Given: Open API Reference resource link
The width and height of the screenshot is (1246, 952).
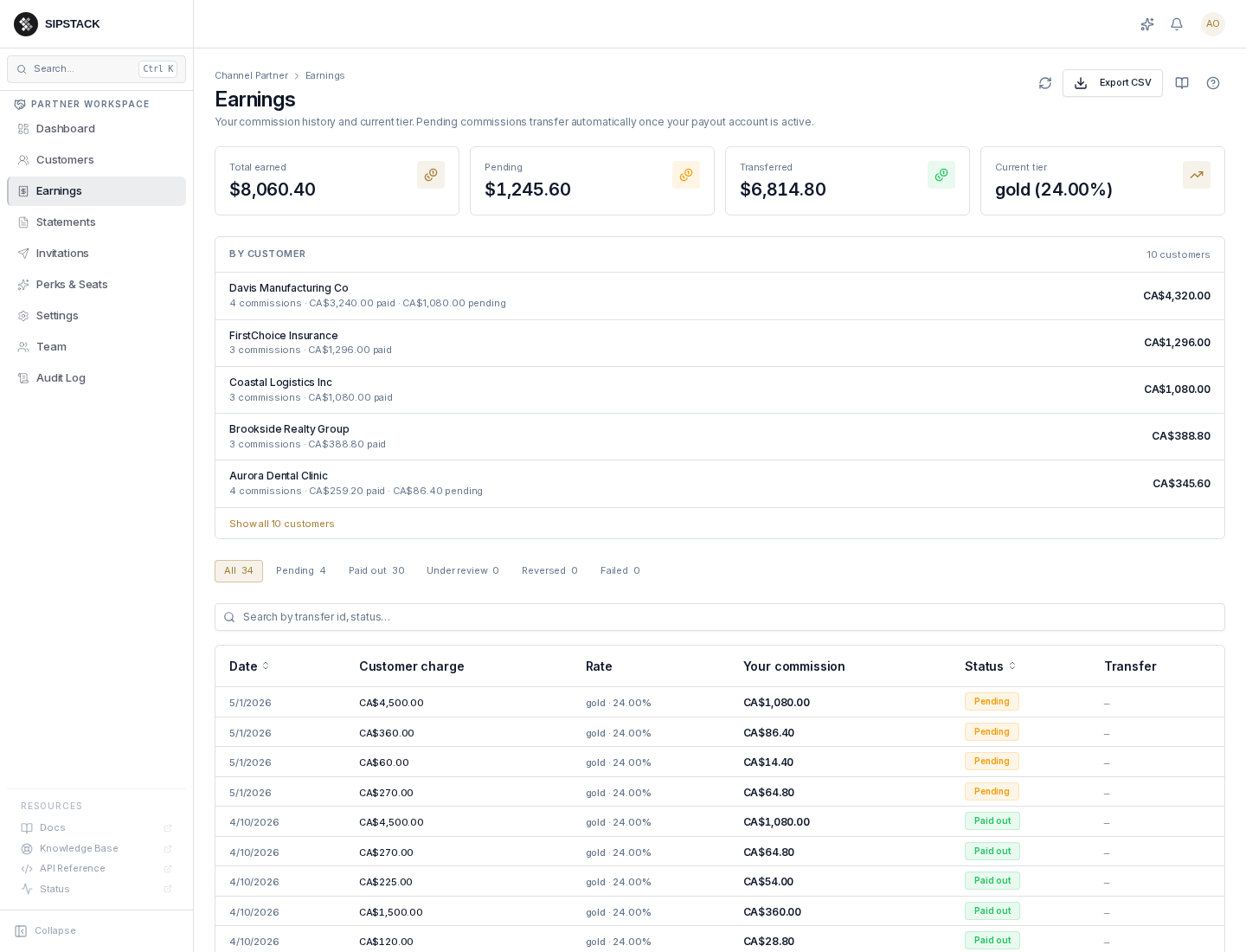Looking at the screenshot, I should (96, 869).
